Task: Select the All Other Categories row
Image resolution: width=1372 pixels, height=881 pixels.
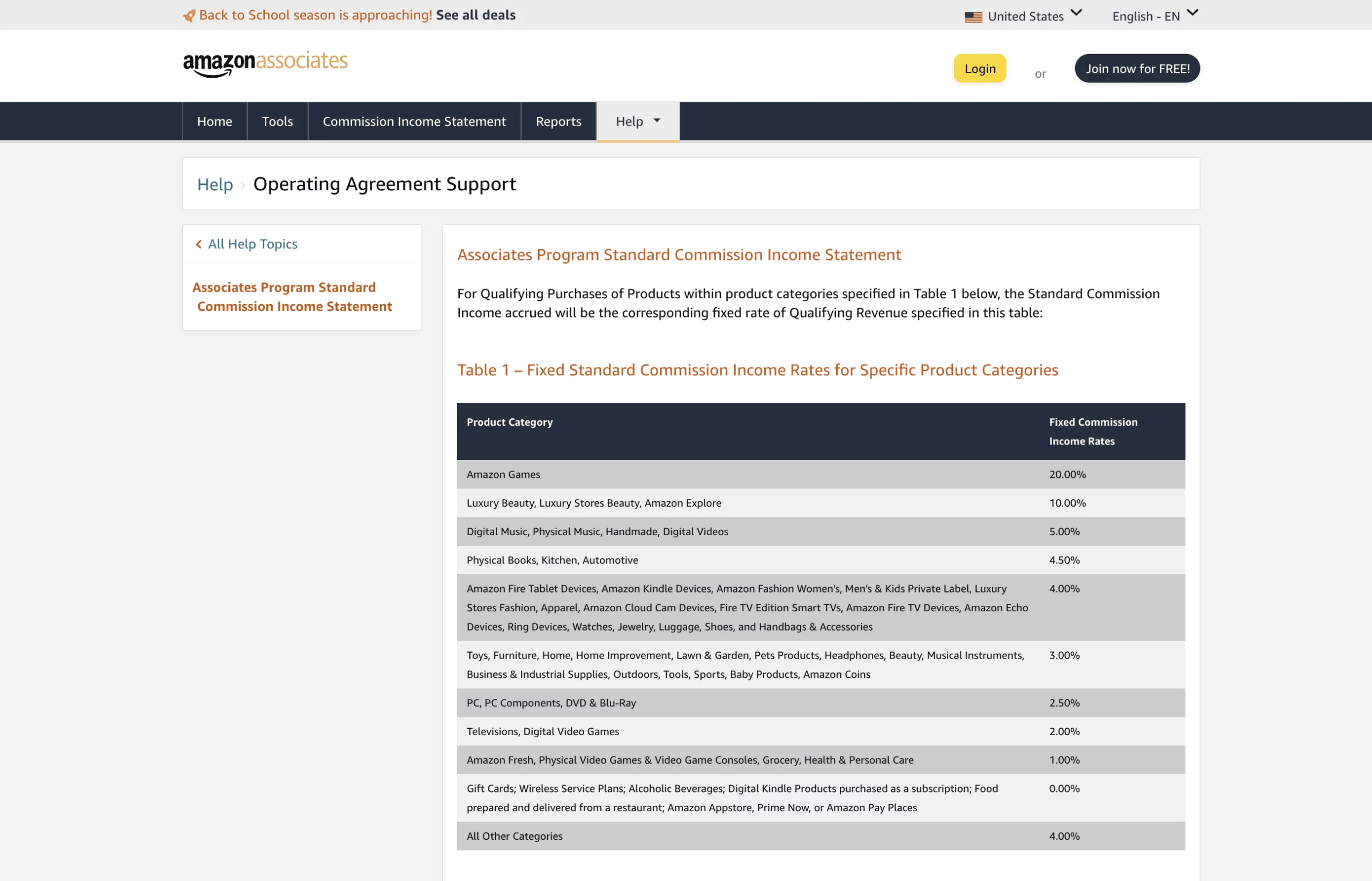Action: pyautogui.click(x=821, y=836)
